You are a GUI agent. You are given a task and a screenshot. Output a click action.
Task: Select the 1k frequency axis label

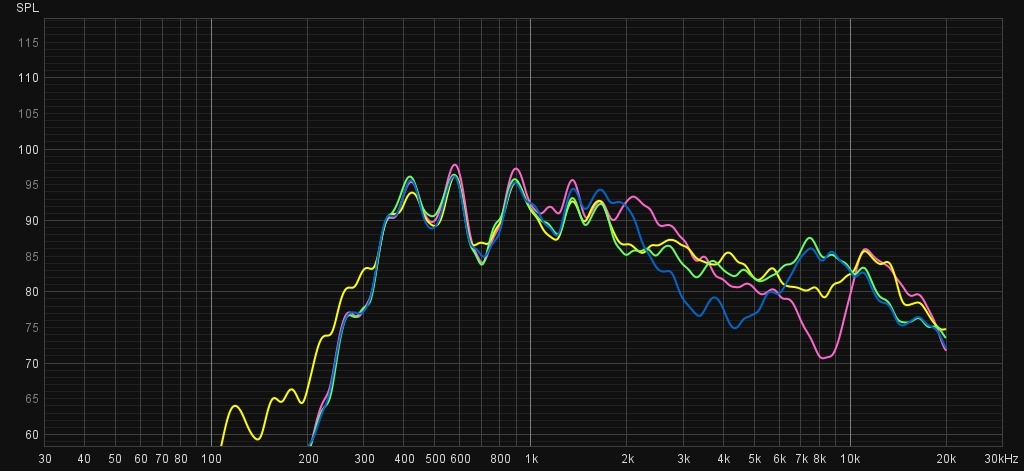click(x=531, y=459)
